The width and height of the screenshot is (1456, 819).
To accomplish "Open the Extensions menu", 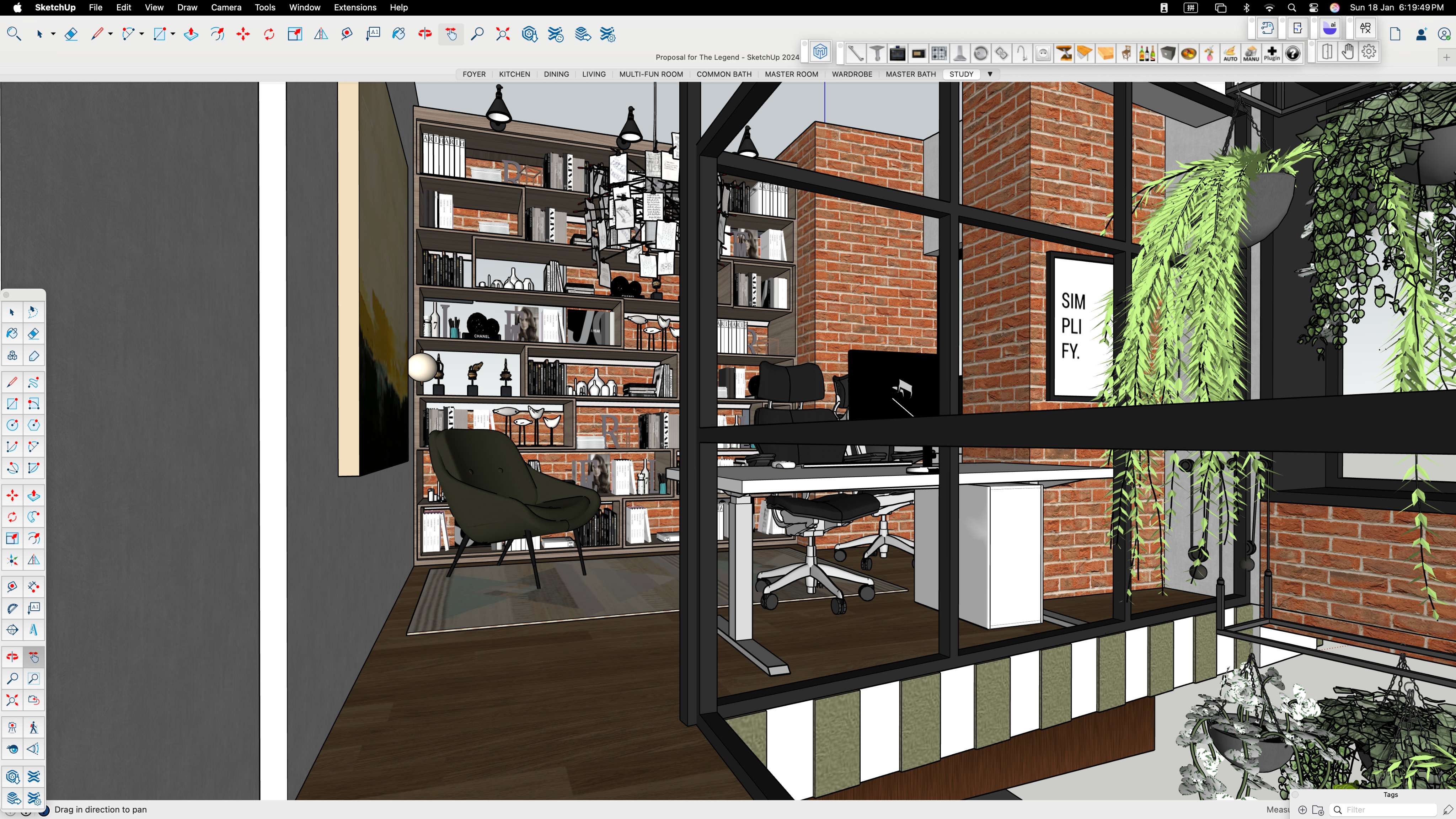I will 354,7.
